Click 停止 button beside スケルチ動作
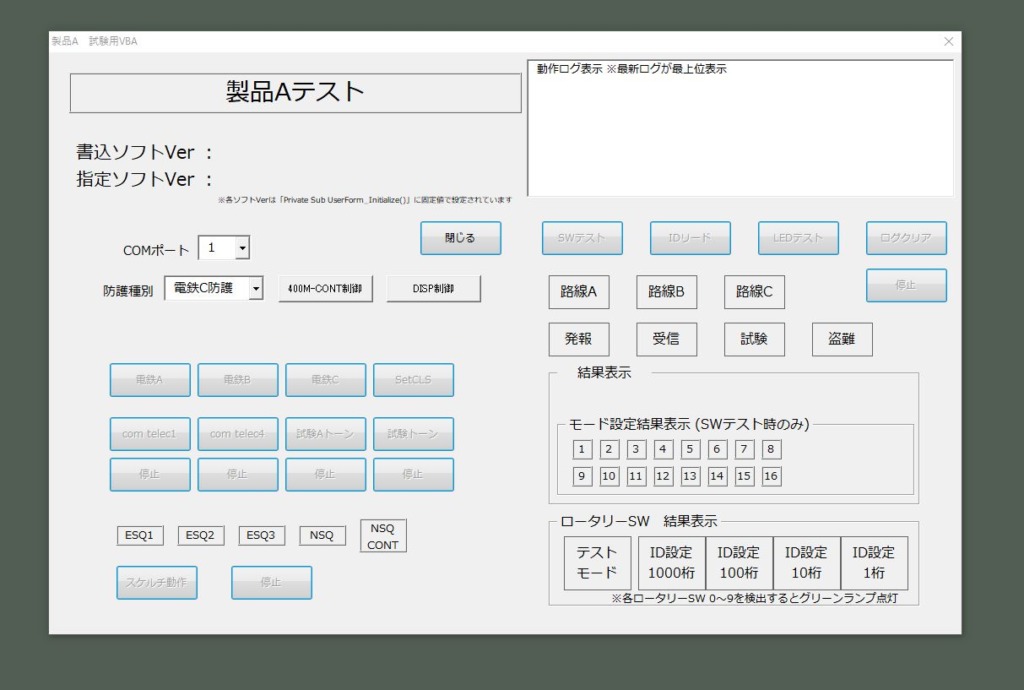 tap(272, 583)
